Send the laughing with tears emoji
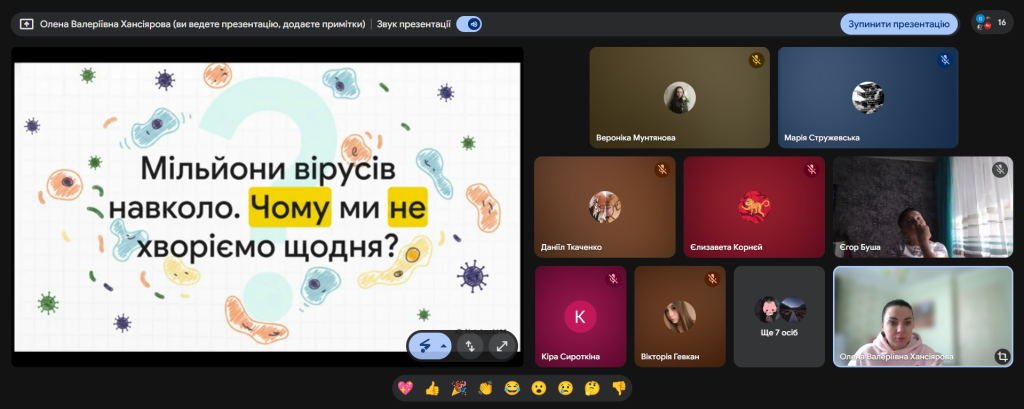This screenshot has height=409, width=1024. pos(512,387)
